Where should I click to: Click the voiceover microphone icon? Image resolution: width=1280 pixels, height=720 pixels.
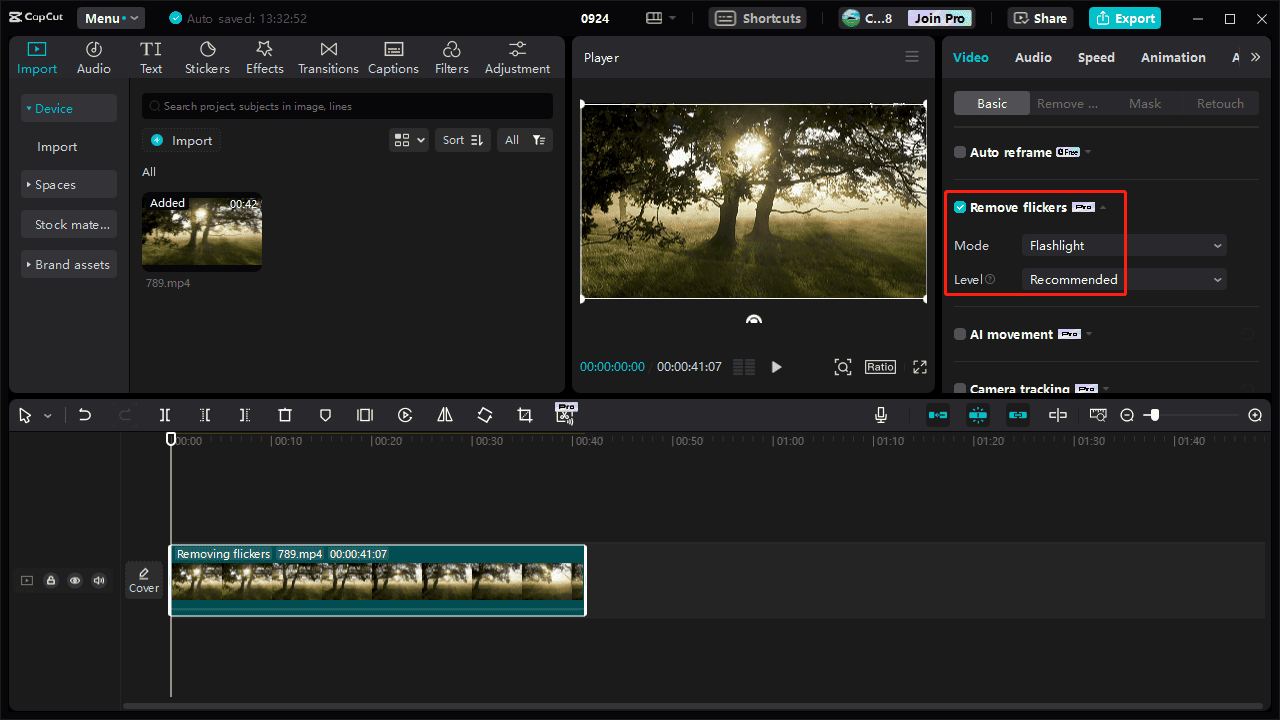pyautogui.click(x=880, y=415)
